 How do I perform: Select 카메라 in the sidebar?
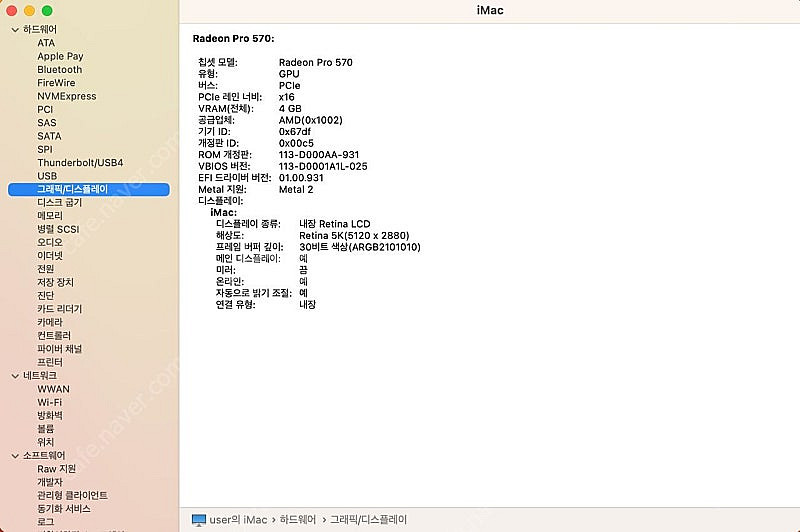[49, 322]
